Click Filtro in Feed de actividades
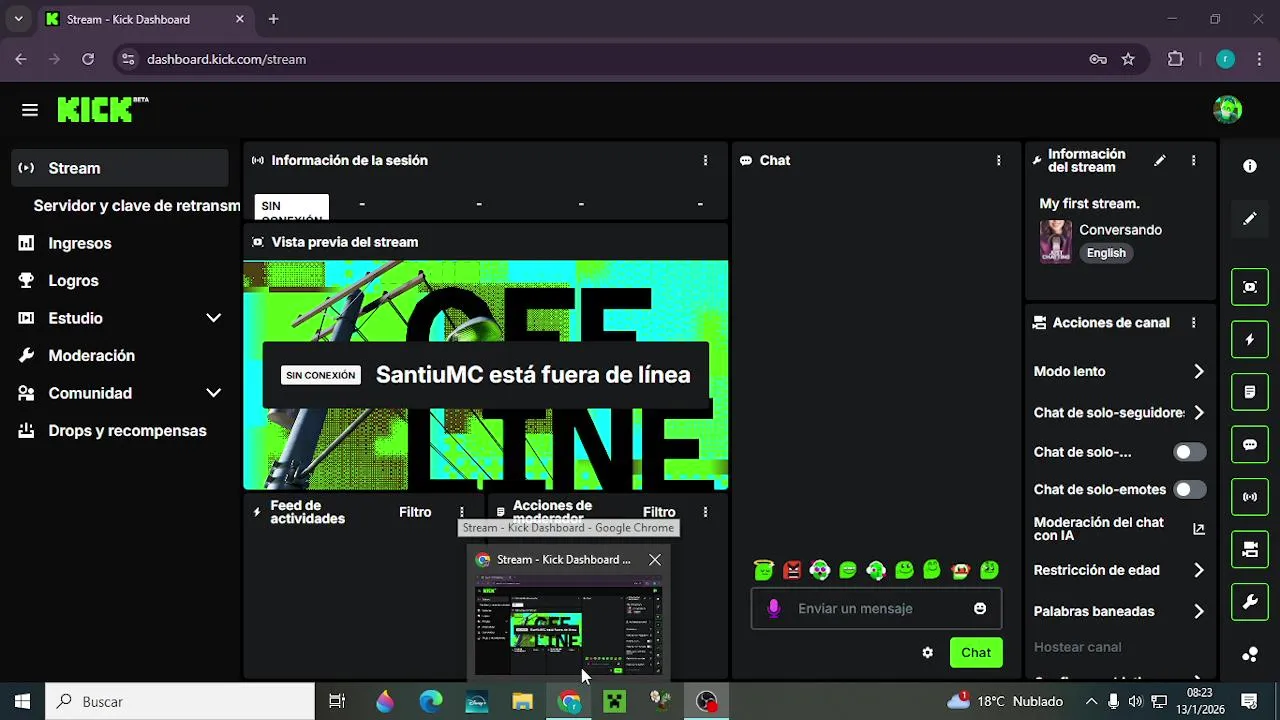This screenshot has height=720, width=1280. [x=415, y=512]
